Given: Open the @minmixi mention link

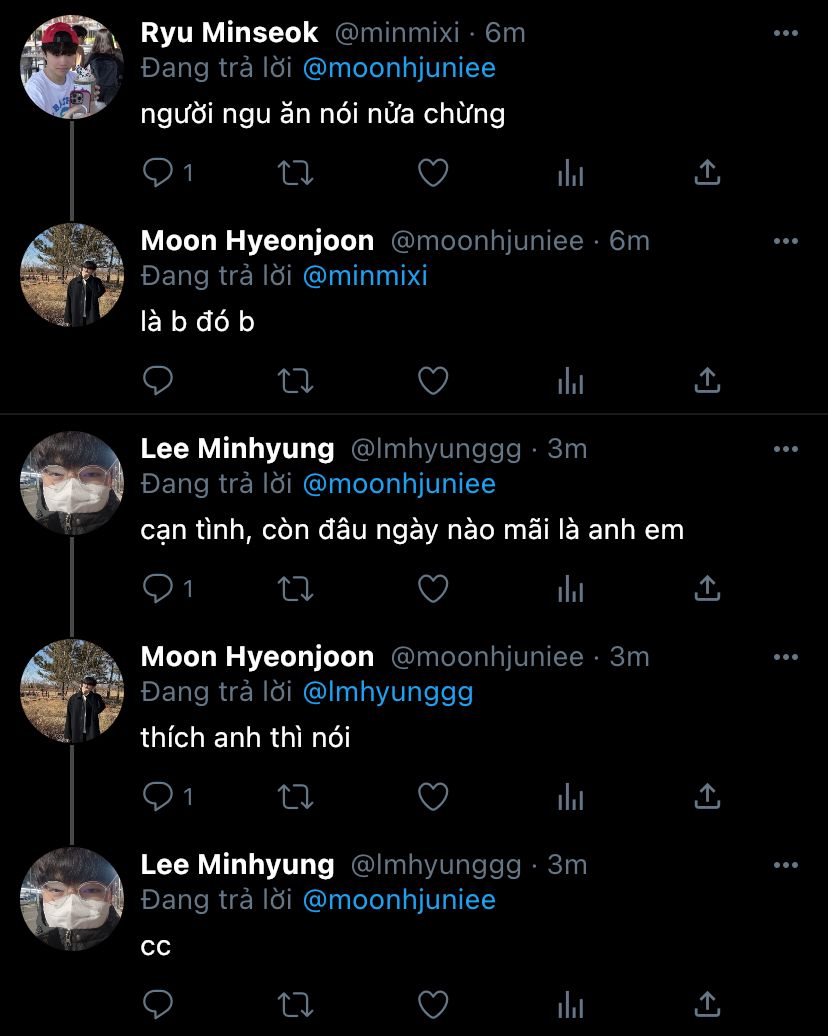Looking at the screenshot, I should (x=365, y=276).
